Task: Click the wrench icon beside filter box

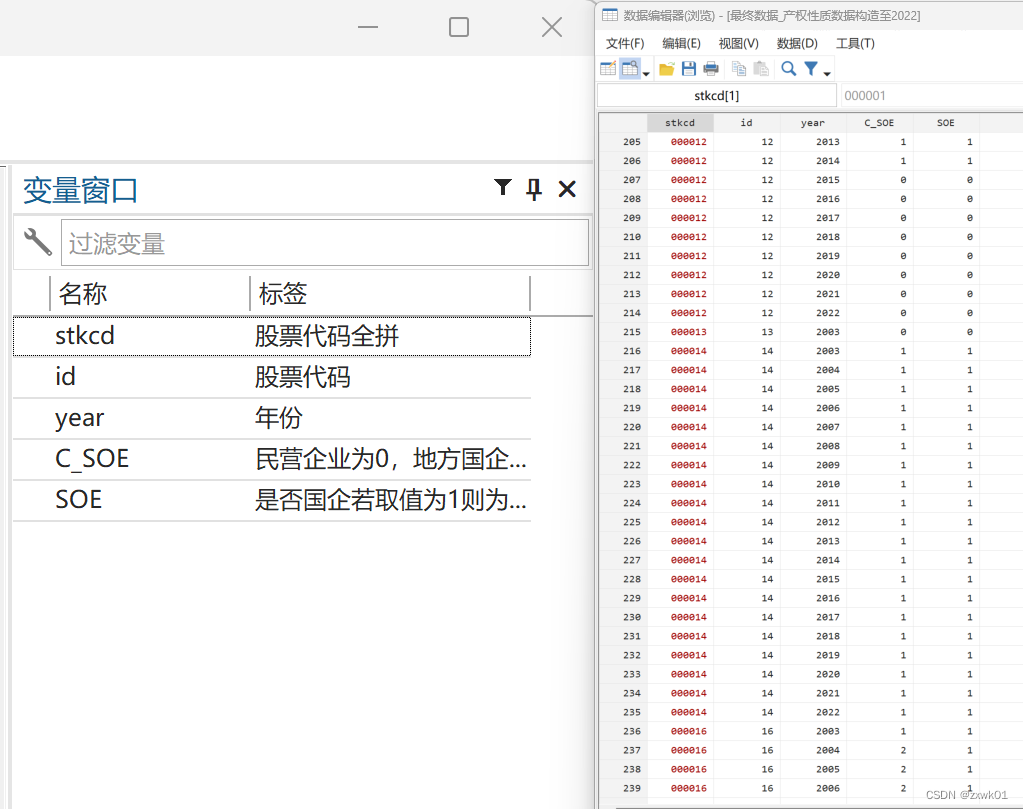Action: coord(38,241)
